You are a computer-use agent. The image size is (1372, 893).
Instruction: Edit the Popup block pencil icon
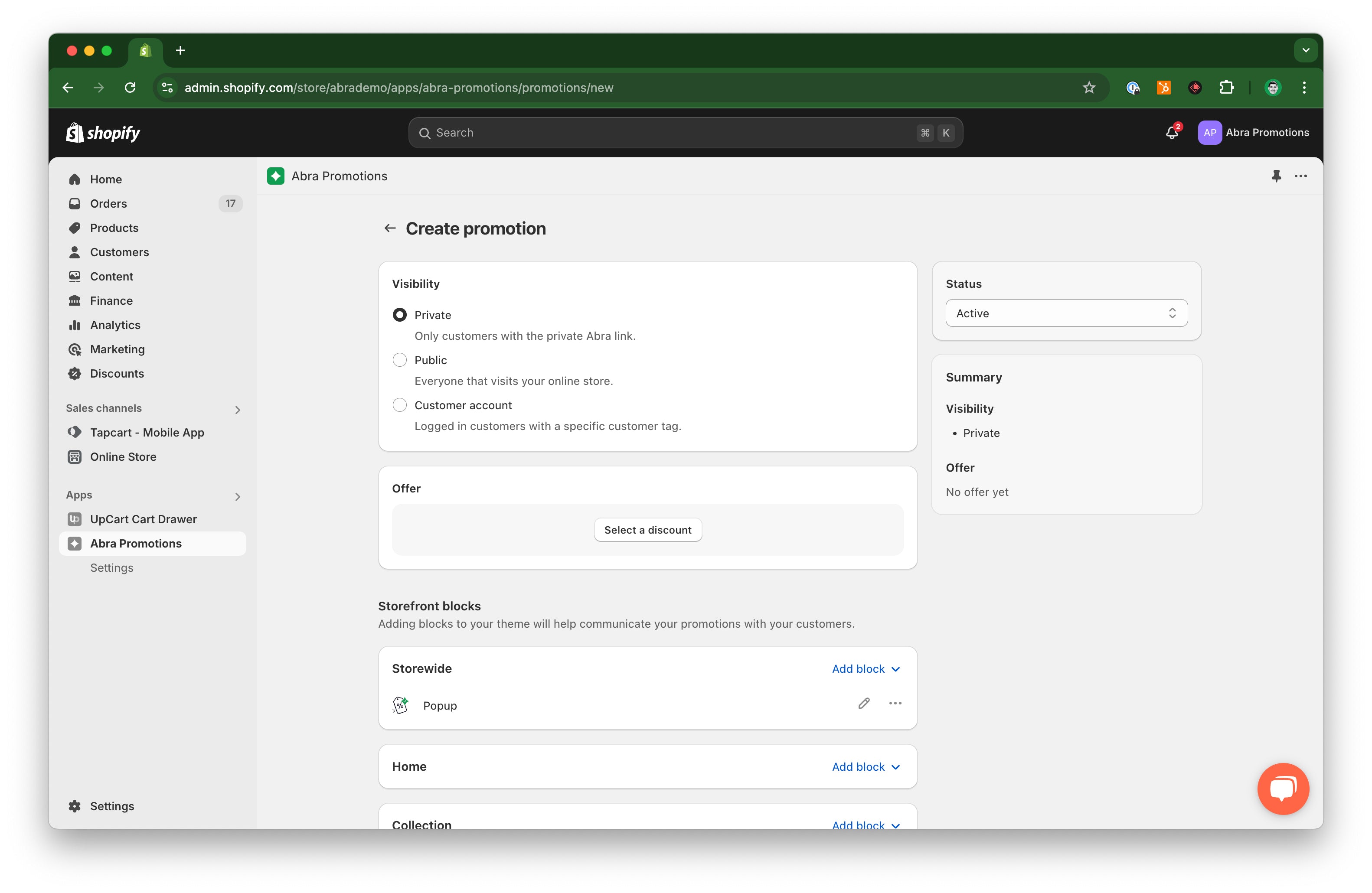click(863, 704)
